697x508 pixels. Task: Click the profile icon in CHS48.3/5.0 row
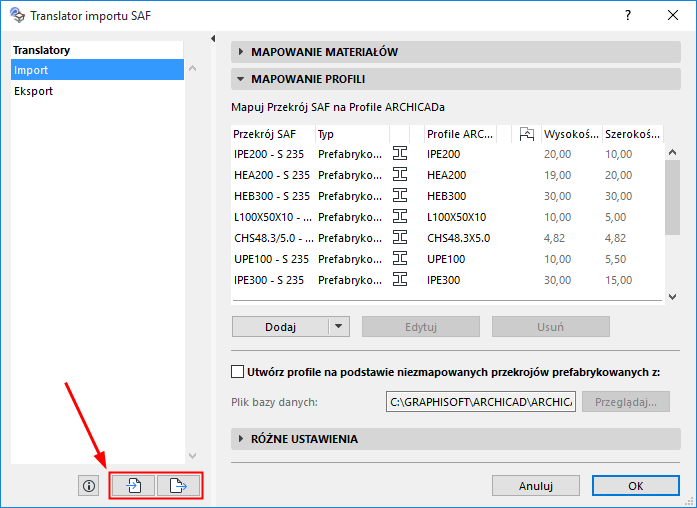(x=400, y=238)
